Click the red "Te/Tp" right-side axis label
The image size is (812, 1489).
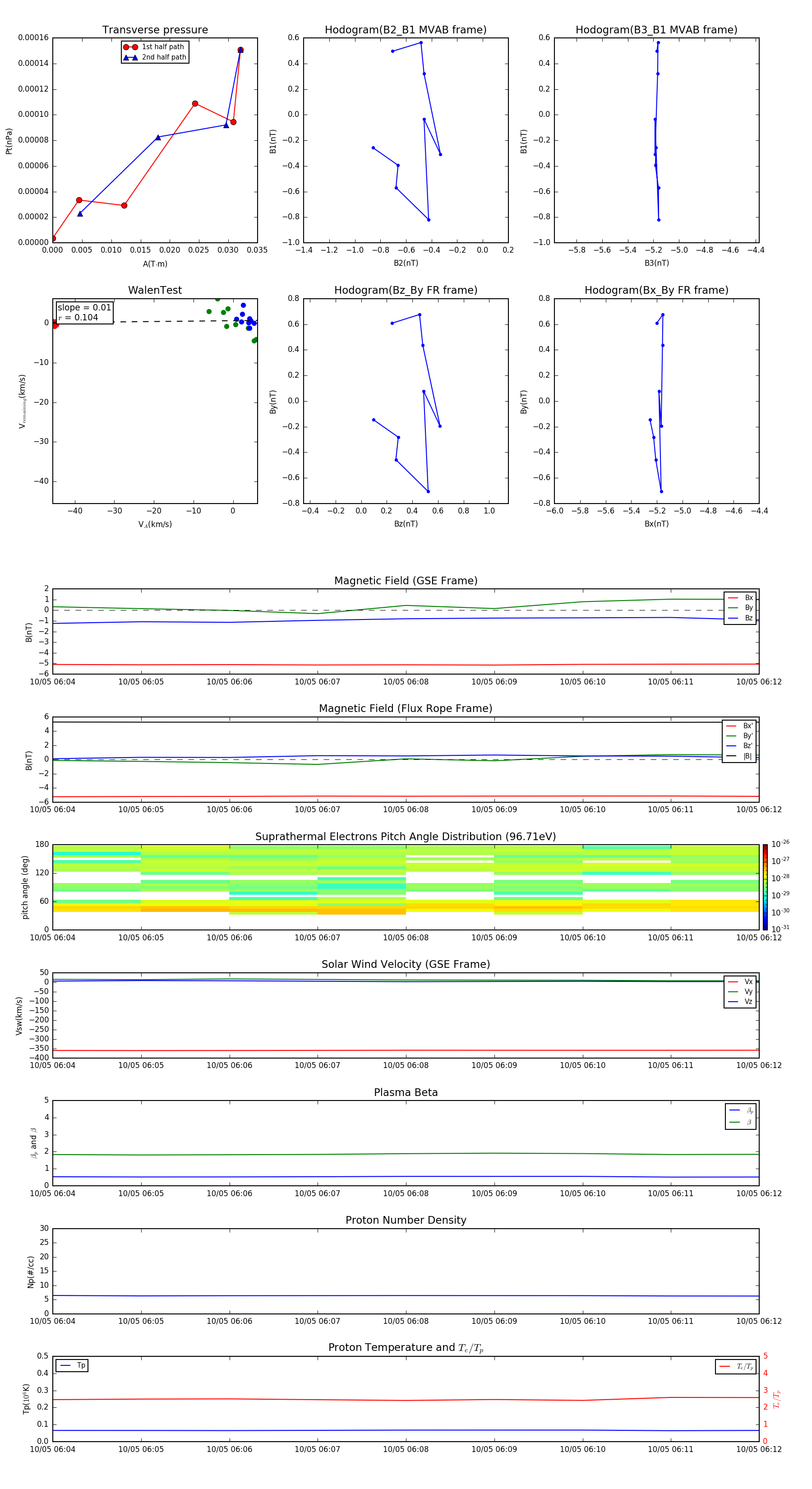[776, 1399]
